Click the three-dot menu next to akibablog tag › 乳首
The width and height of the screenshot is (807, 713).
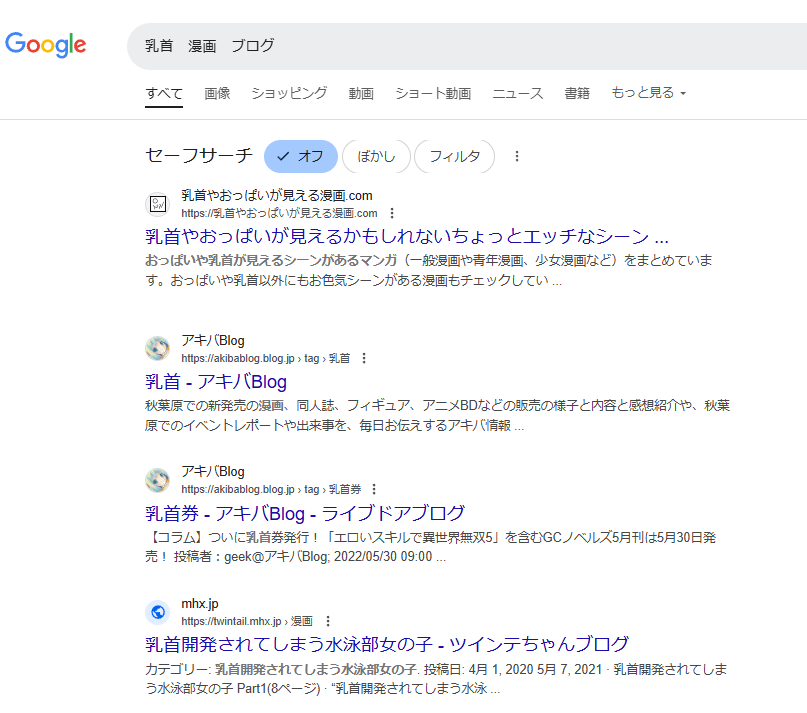click(x=364, y=358)
